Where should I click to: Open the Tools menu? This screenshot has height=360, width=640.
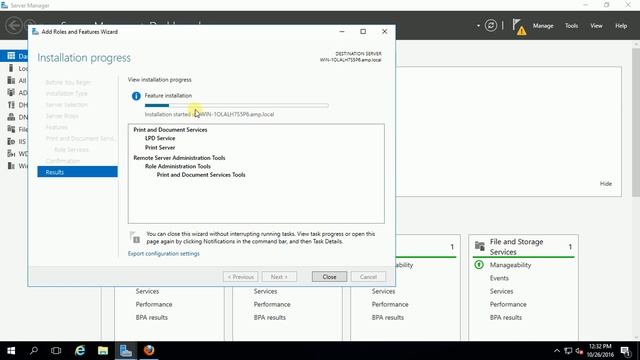pos(571,26)
